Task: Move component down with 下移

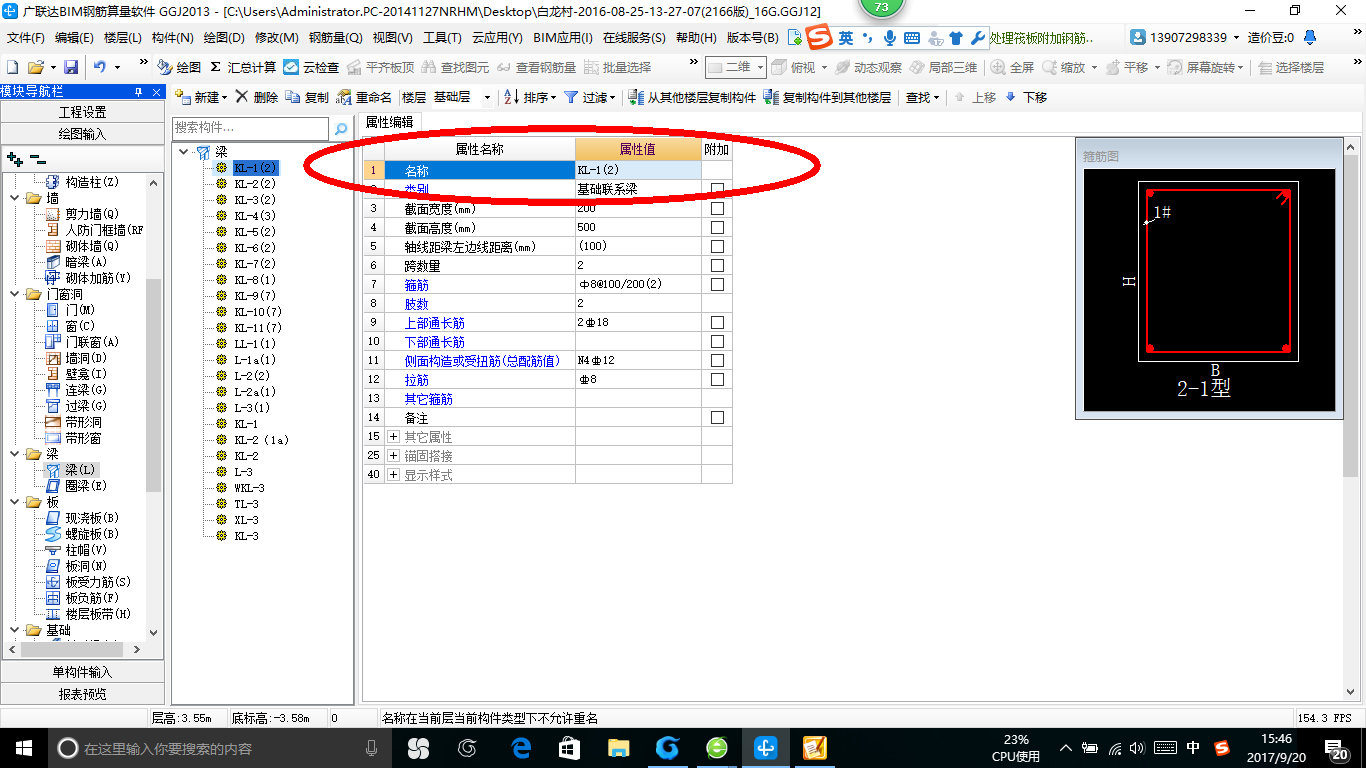Action: point(1026,97)
